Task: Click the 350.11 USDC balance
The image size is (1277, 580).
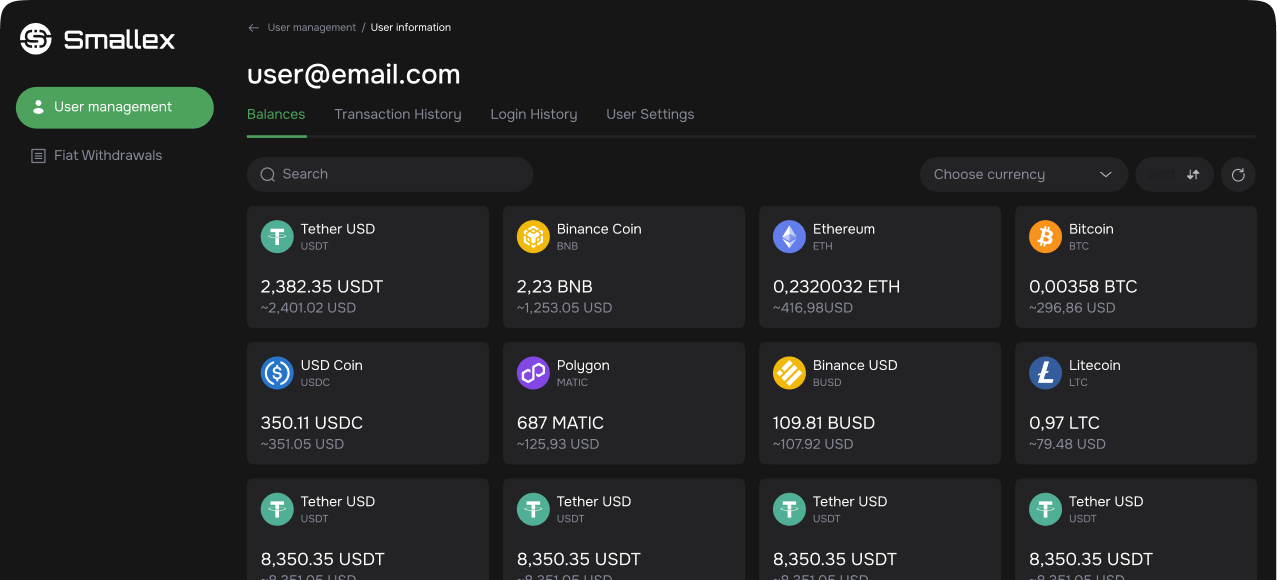Action: pos(312,423)
